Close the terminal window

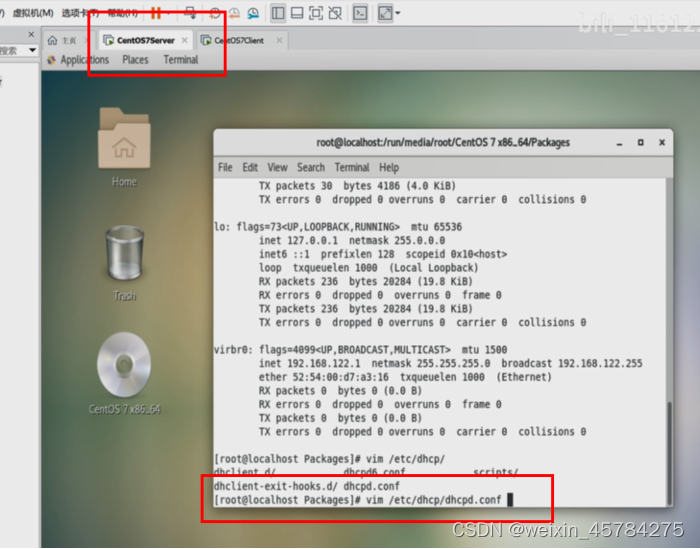click(662, 142)
